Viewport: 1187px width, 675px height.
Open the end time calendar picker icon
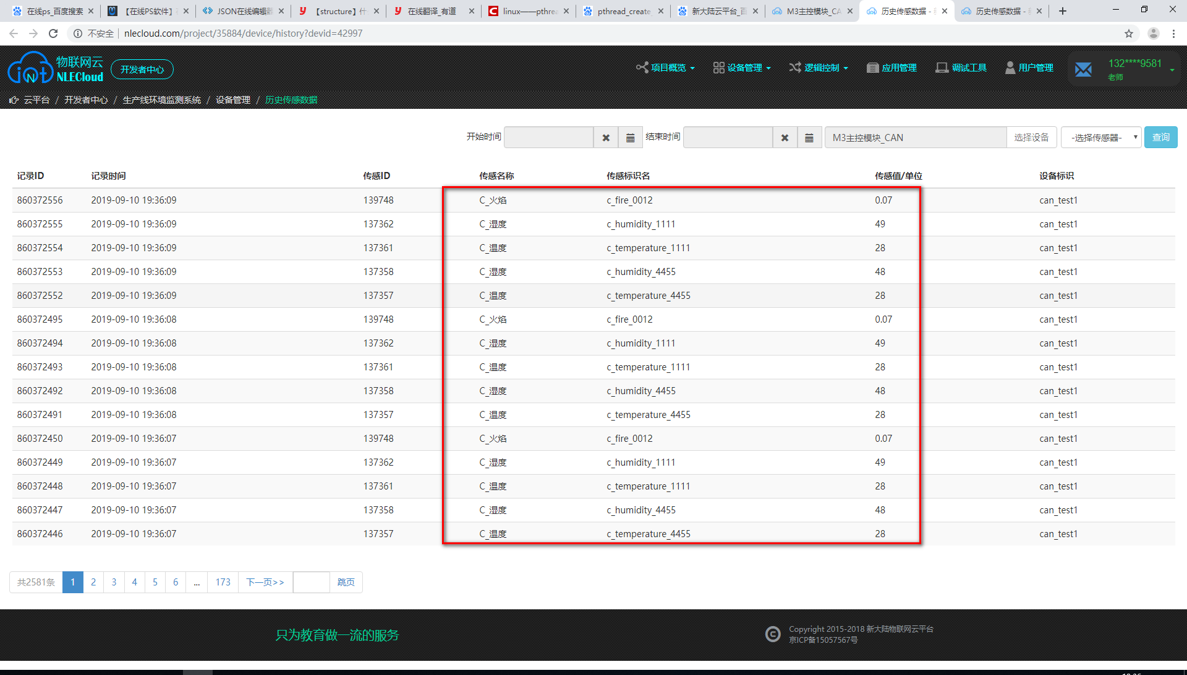pos(809,138)
